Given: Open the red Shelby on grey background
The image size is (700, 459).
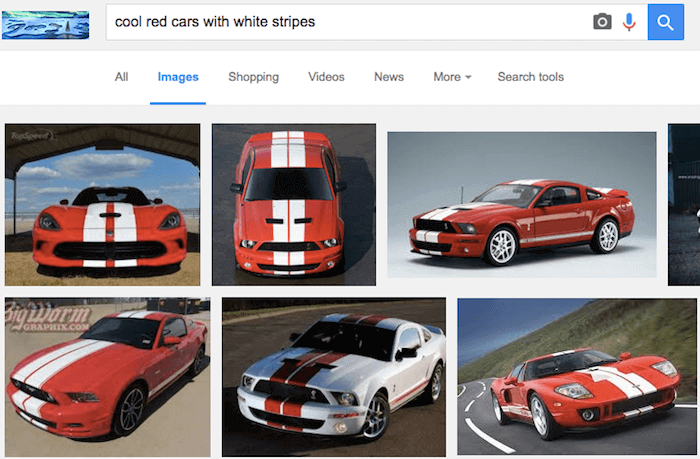Looking at the screenshot, I should click(522, 204).
